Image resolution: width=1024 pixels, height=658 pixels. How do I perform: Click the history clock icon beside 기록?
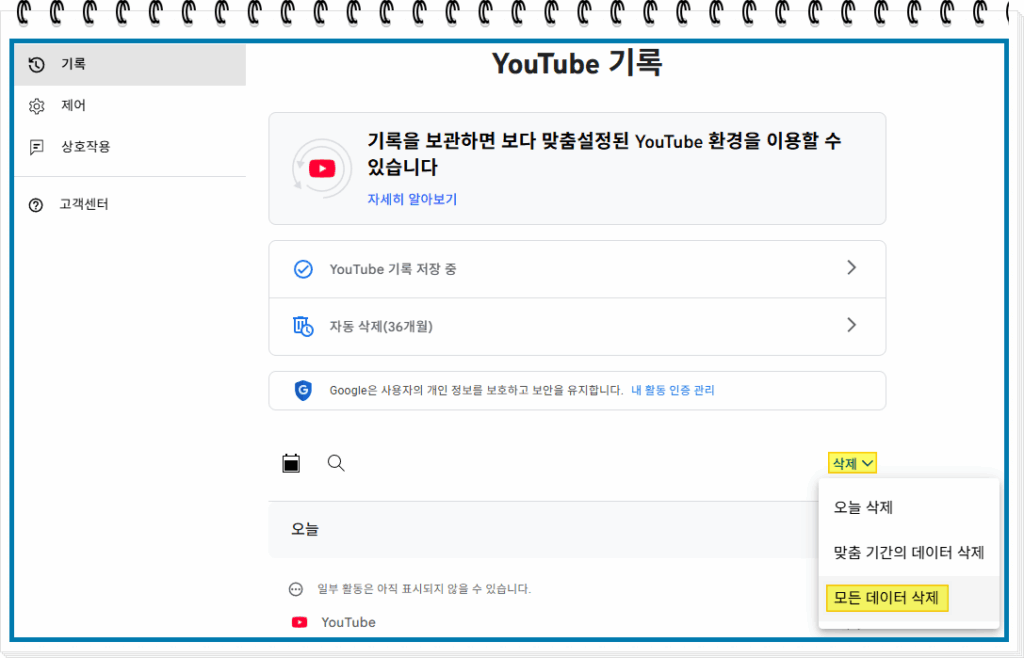[37, 65]
